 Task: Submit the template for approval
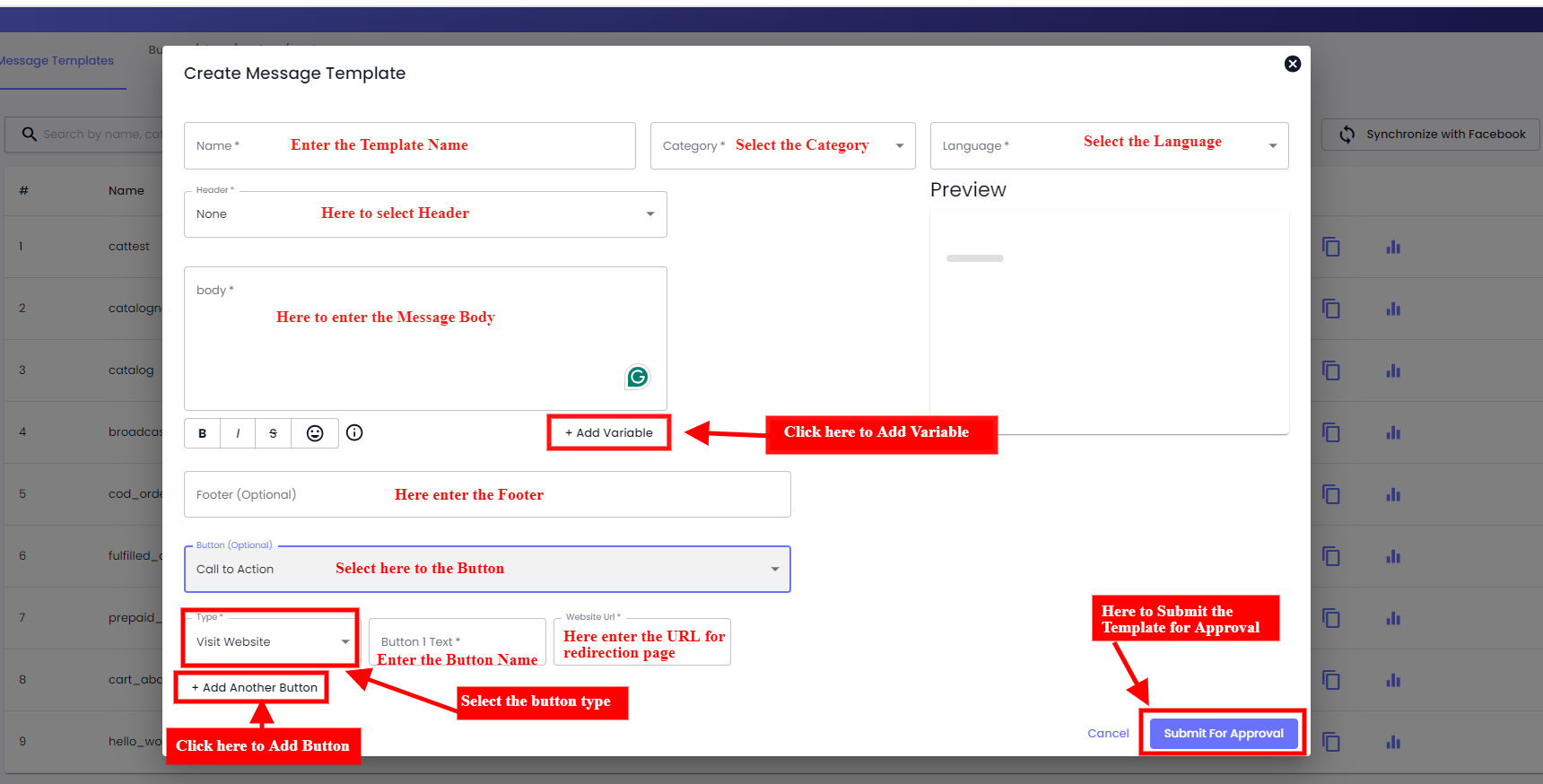click(x=1223, y=733)
